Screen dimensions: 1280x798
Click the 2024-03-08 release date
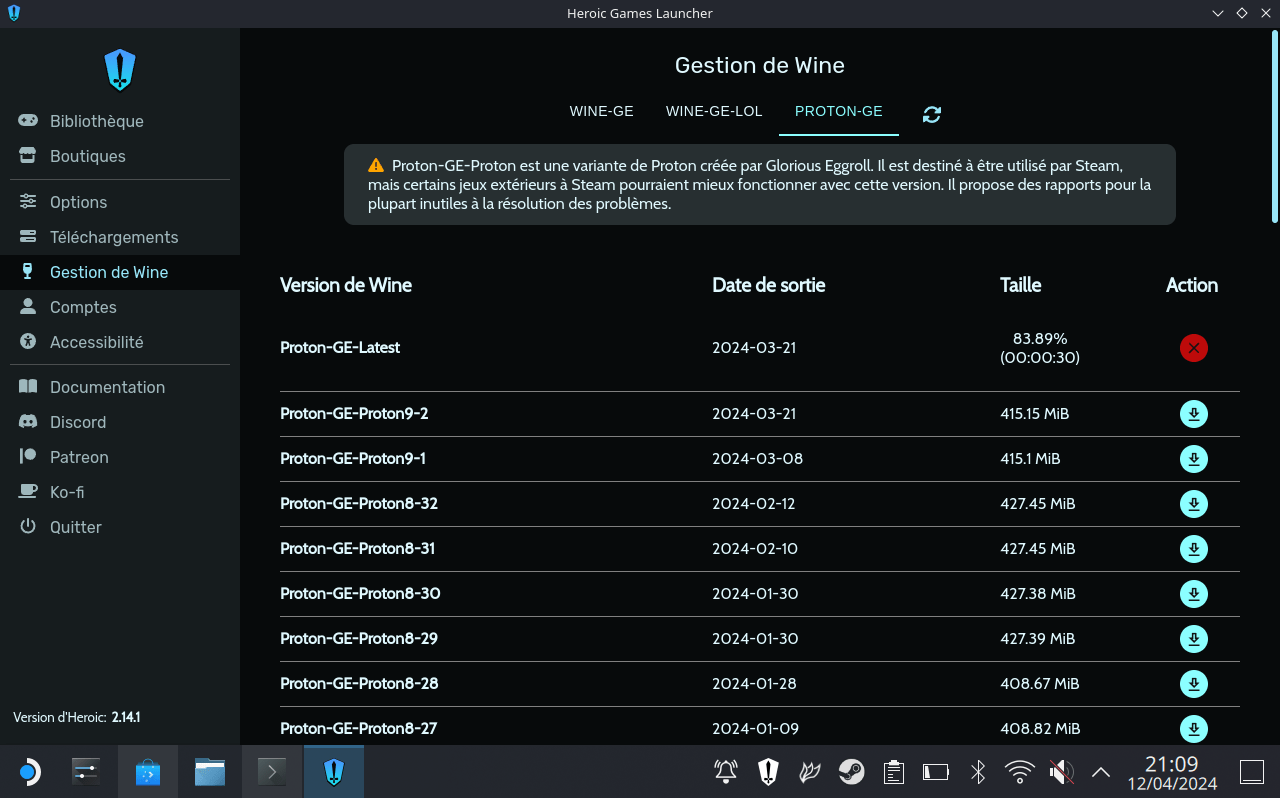coord(757,459)
